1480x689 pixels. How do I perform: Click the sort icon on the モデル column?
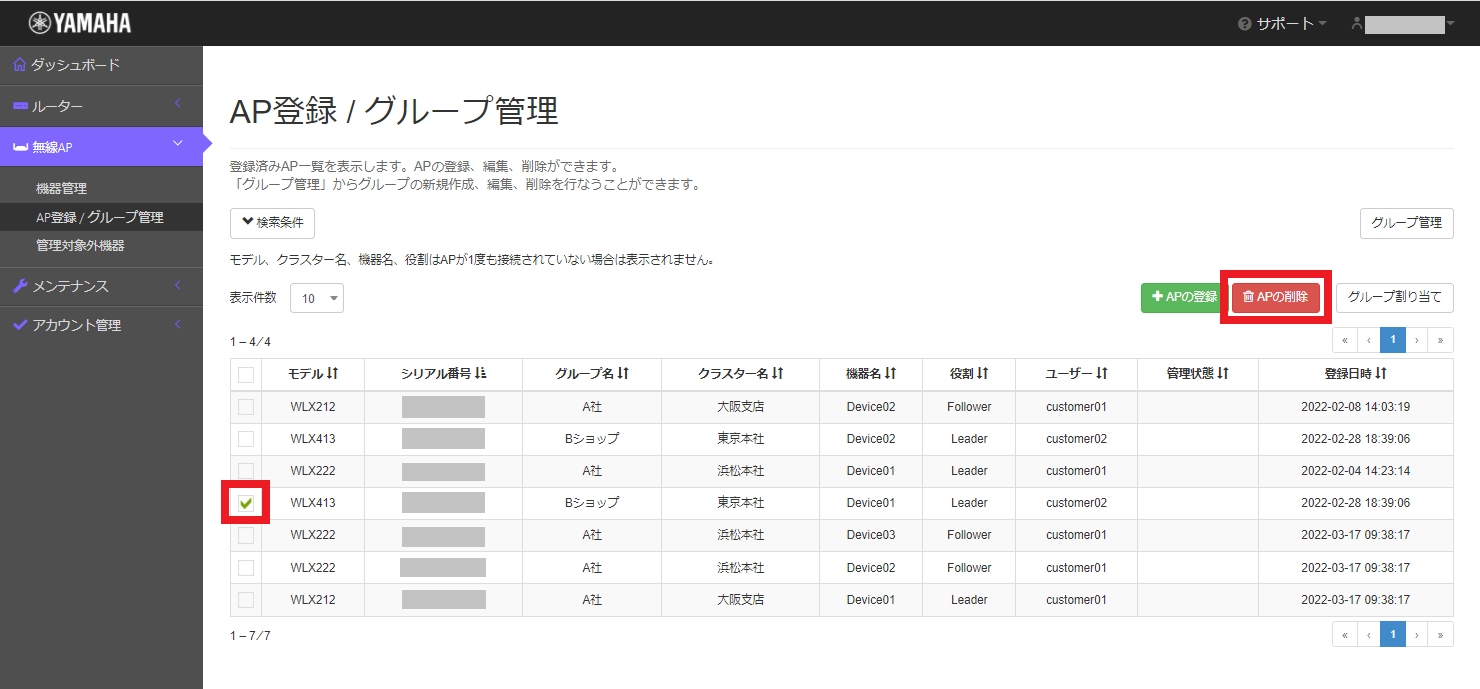point(334,373)
